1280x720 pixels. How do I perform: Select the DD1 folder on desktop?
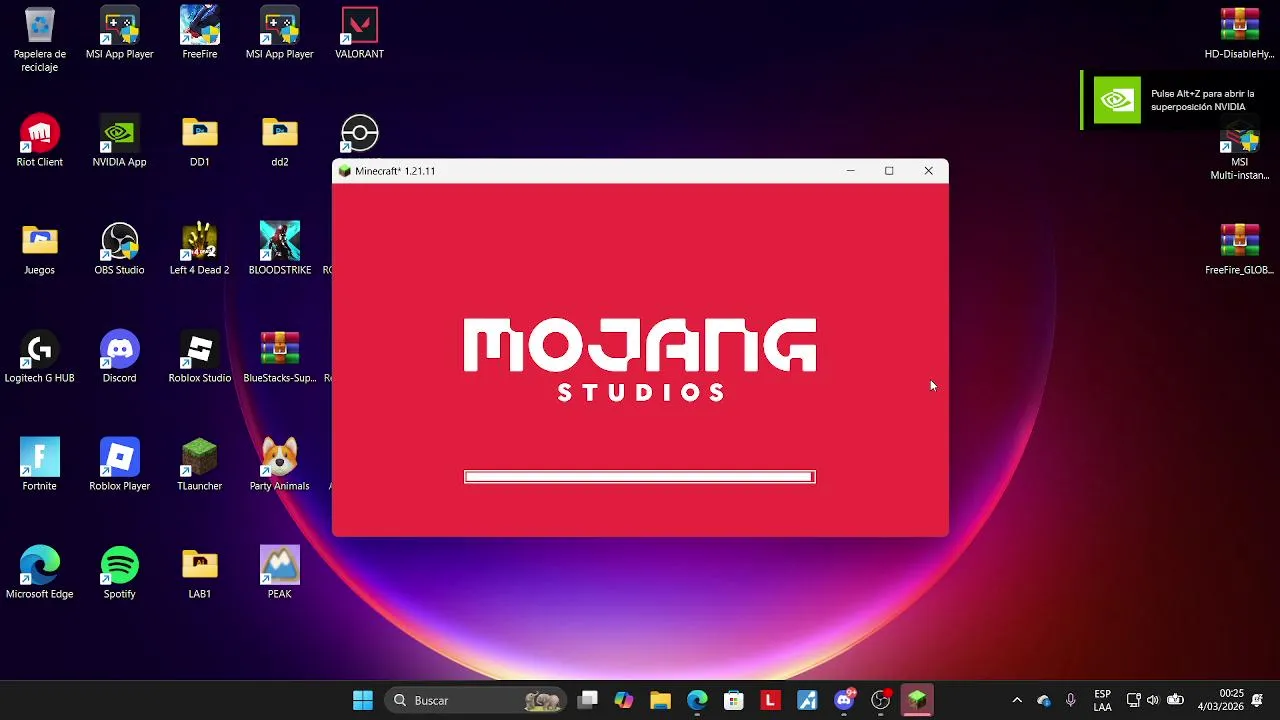(200, 141)
